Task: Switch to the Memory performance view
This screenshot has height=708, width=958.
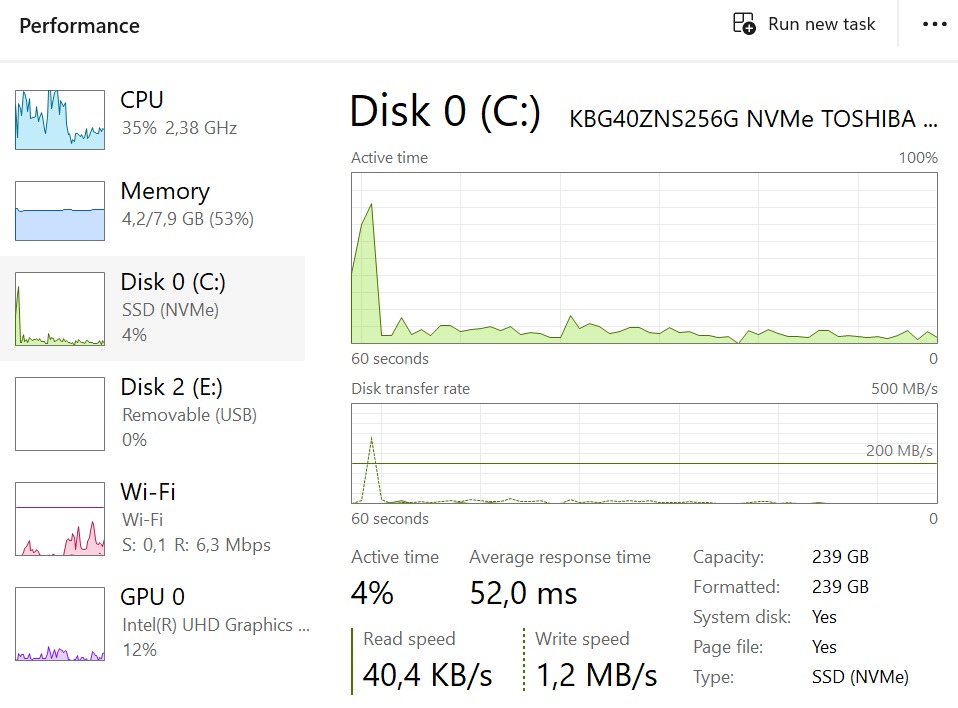Action: (187, 203)
